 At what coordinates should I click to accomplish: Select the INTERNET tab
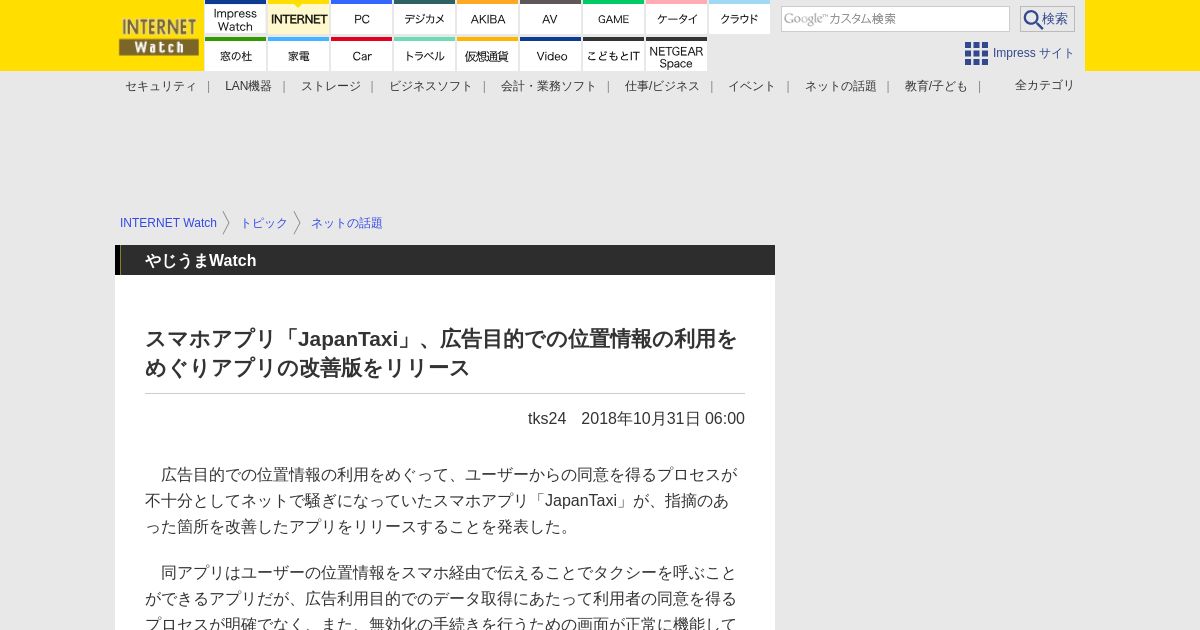(299, 17)
